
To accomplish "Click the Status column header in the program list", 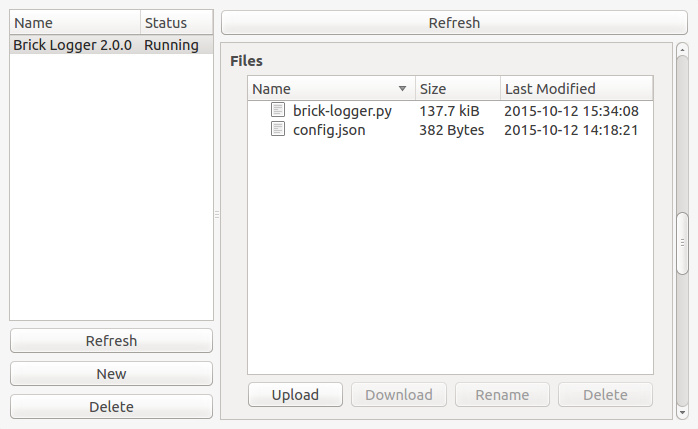I will point(177,23).
